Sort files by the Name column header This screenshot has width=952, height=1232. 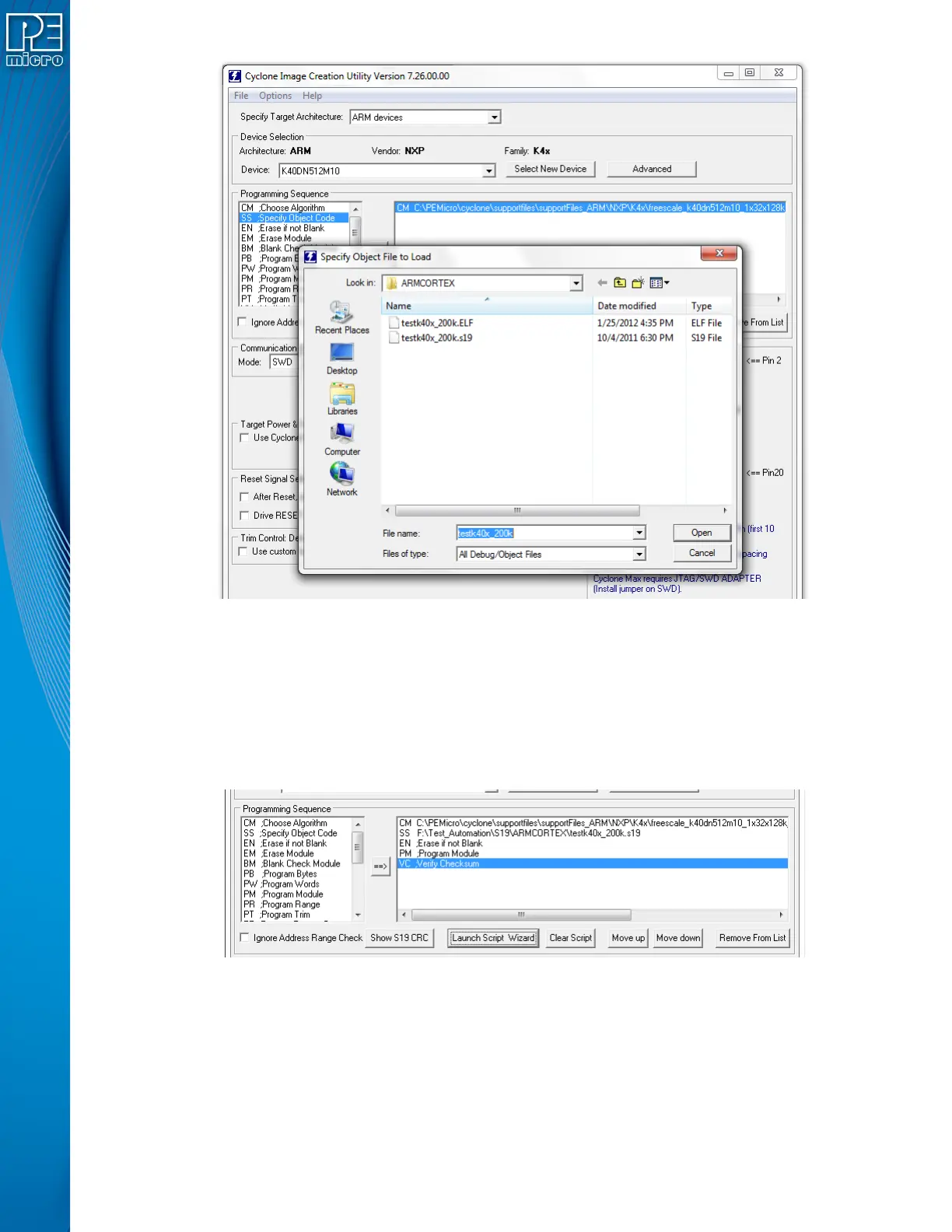[487, 306]
